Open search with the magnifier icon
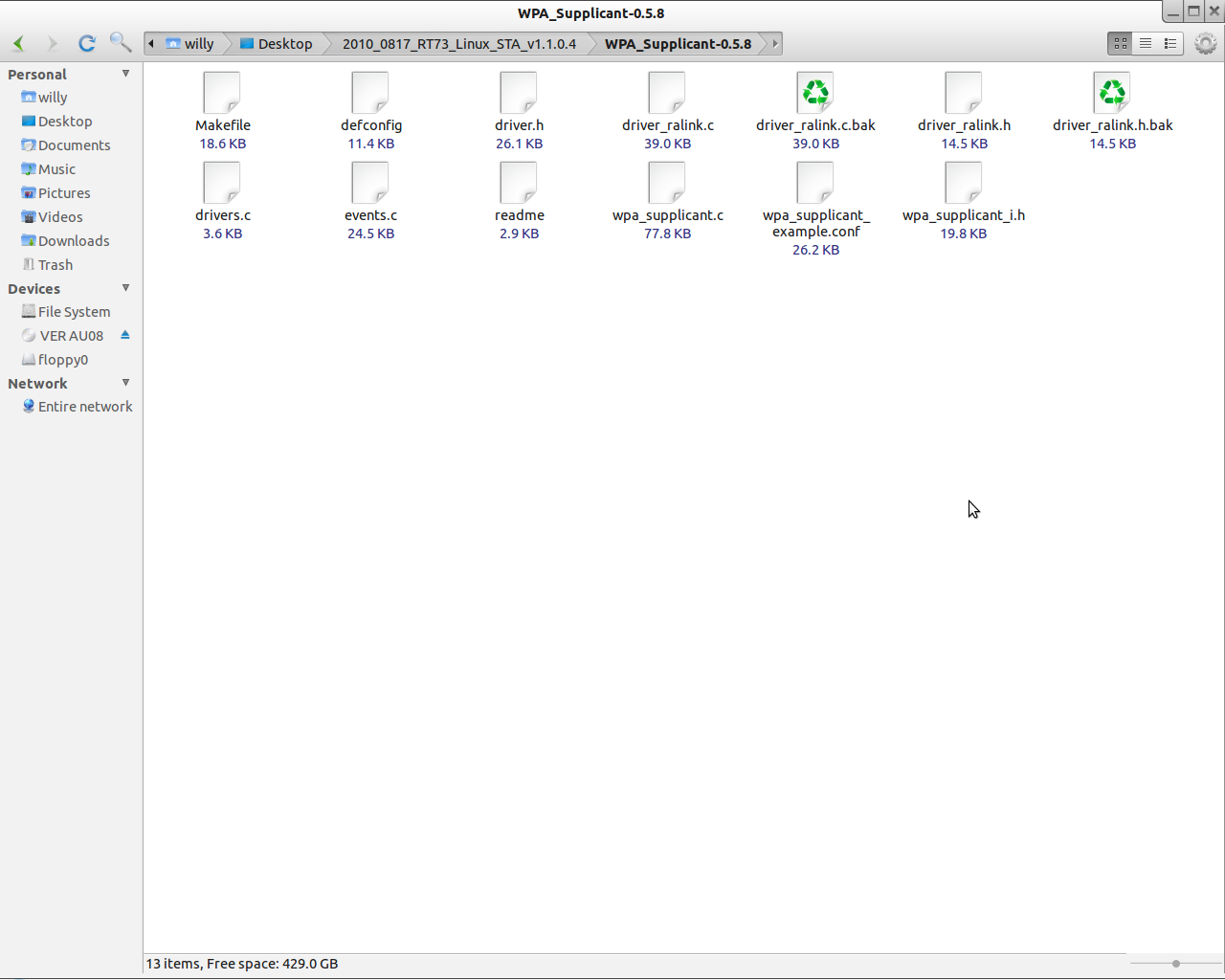 120,42
